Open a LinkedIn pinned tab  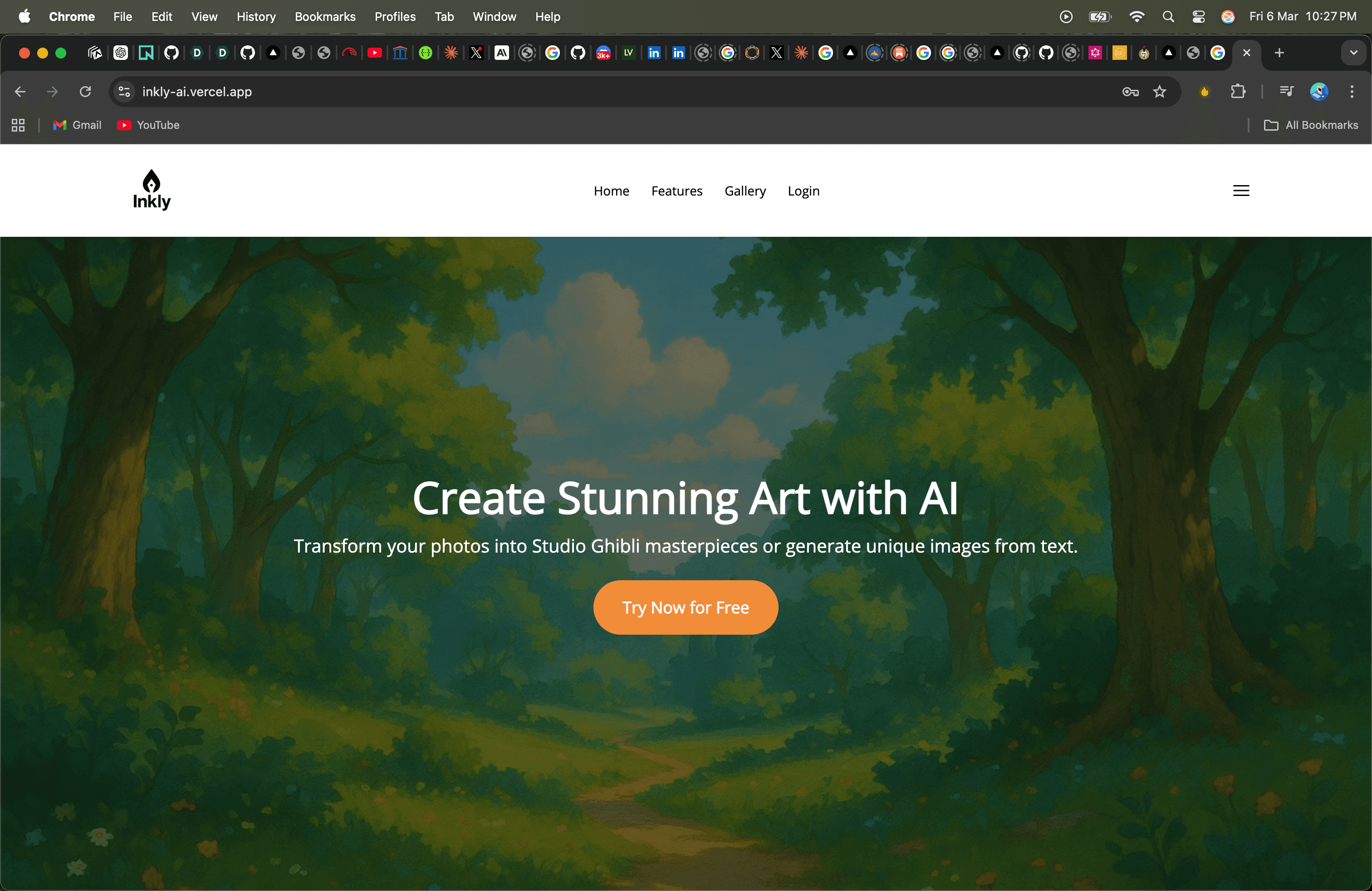tap(654, 53)
